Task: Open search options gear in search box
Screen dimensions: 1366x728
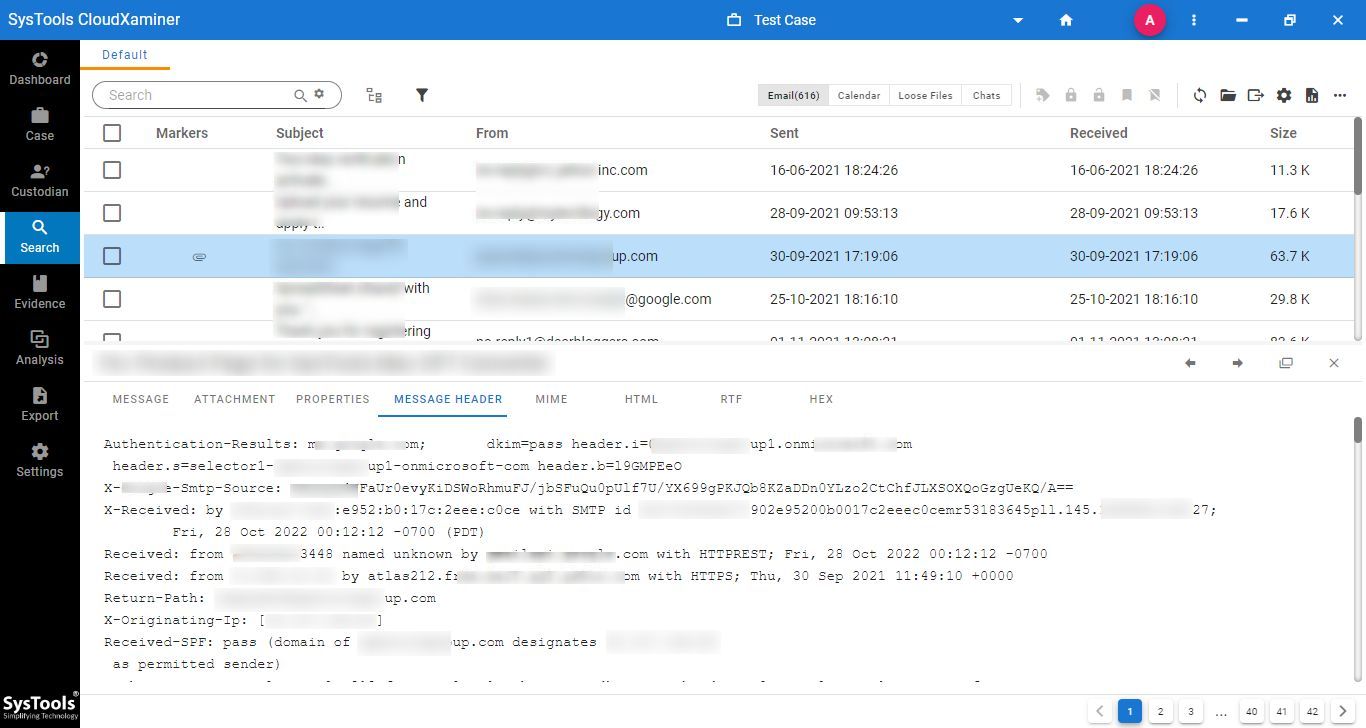Action: pyautogui.click(x=320, y=94)
